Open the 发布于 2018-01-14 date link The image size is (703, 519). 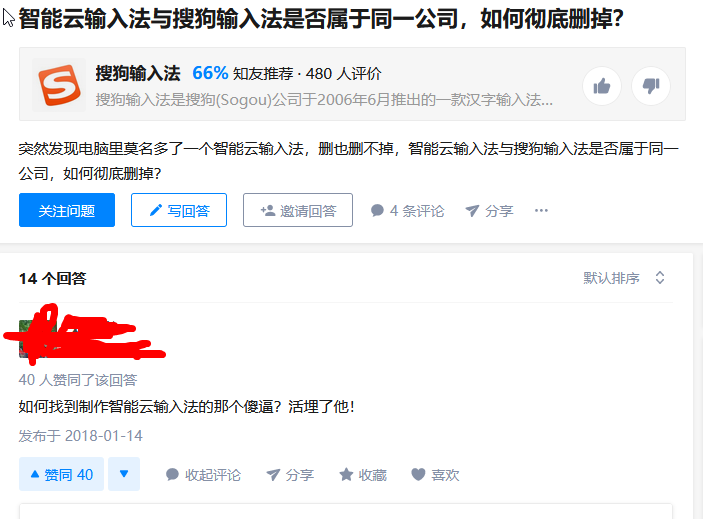click(81, 436)
